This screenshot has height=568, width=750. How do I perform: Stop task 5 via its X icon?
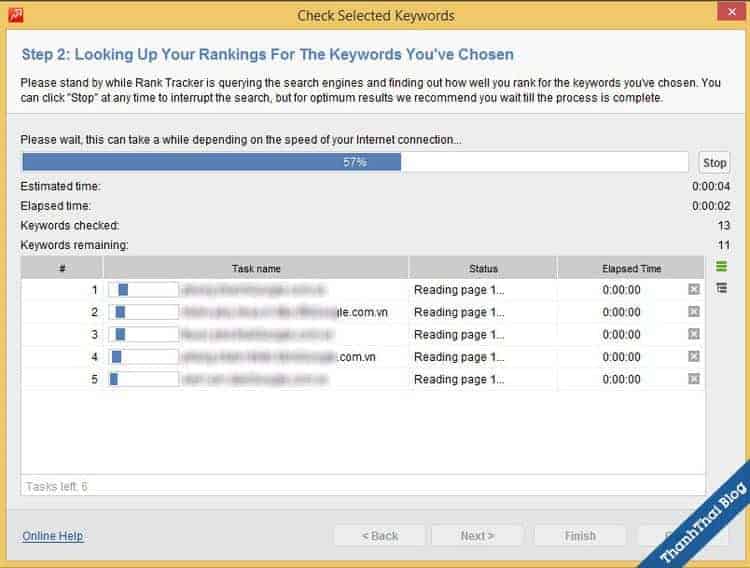[693, 380]
